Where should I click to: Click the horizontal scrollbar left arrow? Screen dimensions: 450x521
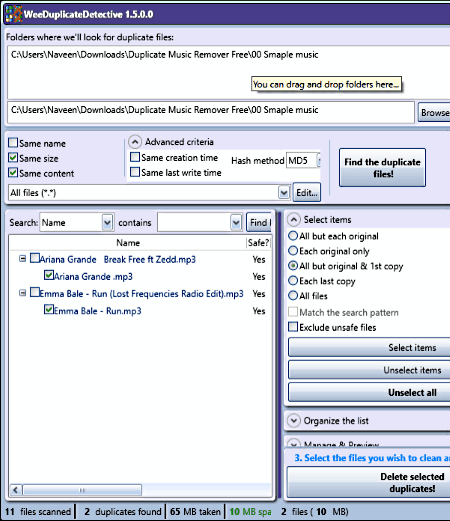coord(15,490)
